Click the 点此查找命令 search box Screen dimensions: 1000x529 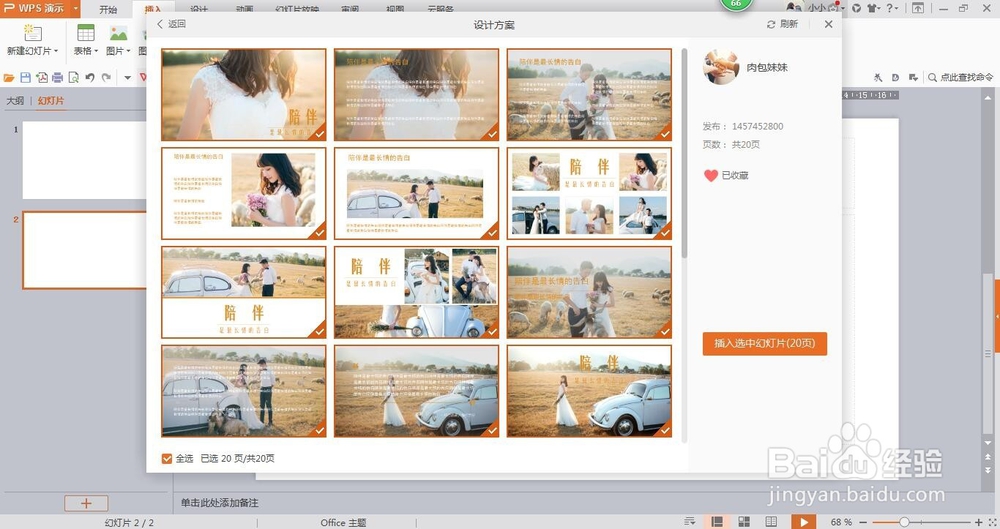961,77
